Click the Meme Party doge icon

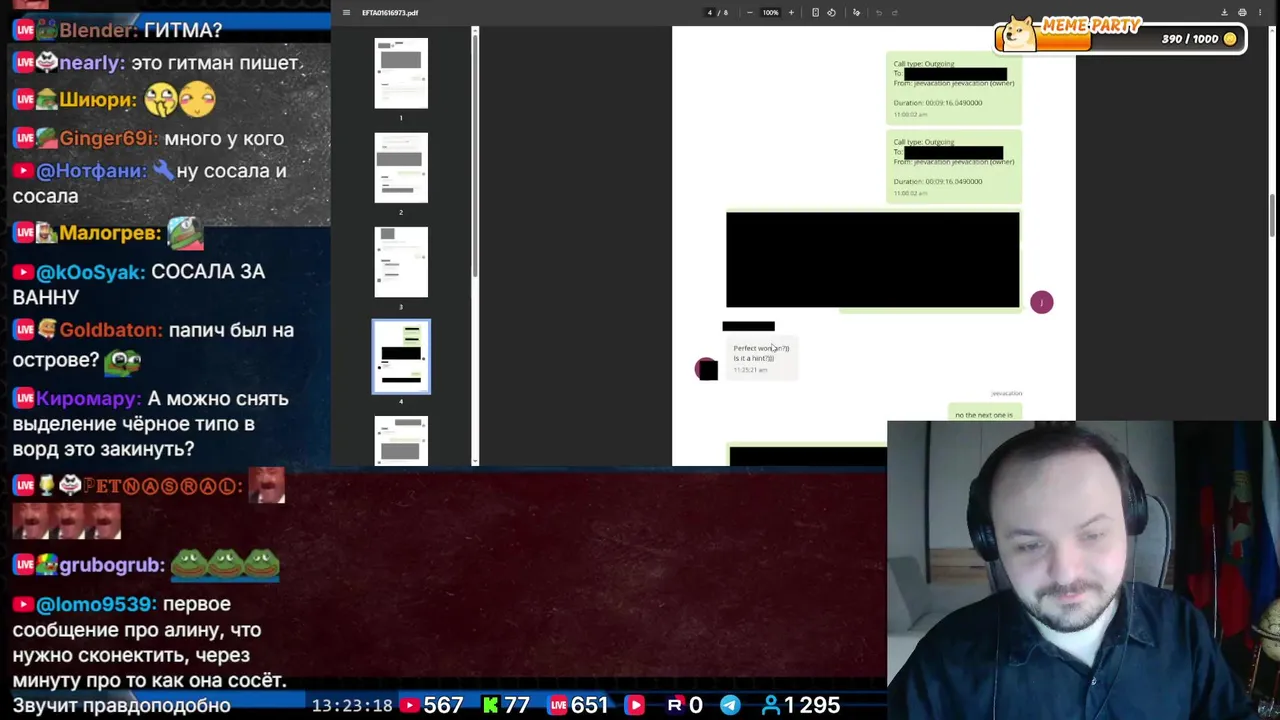click(x=1018, y=33)
